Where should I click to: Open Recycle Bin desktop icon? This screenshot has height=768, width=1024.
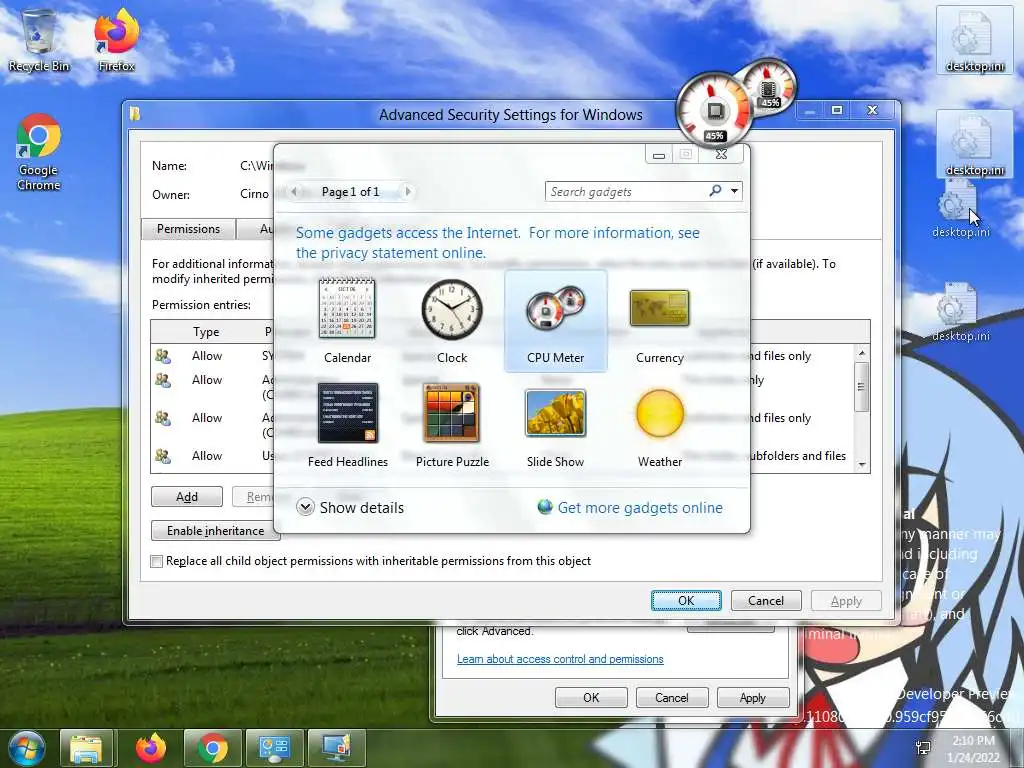[x=39, y=40]
